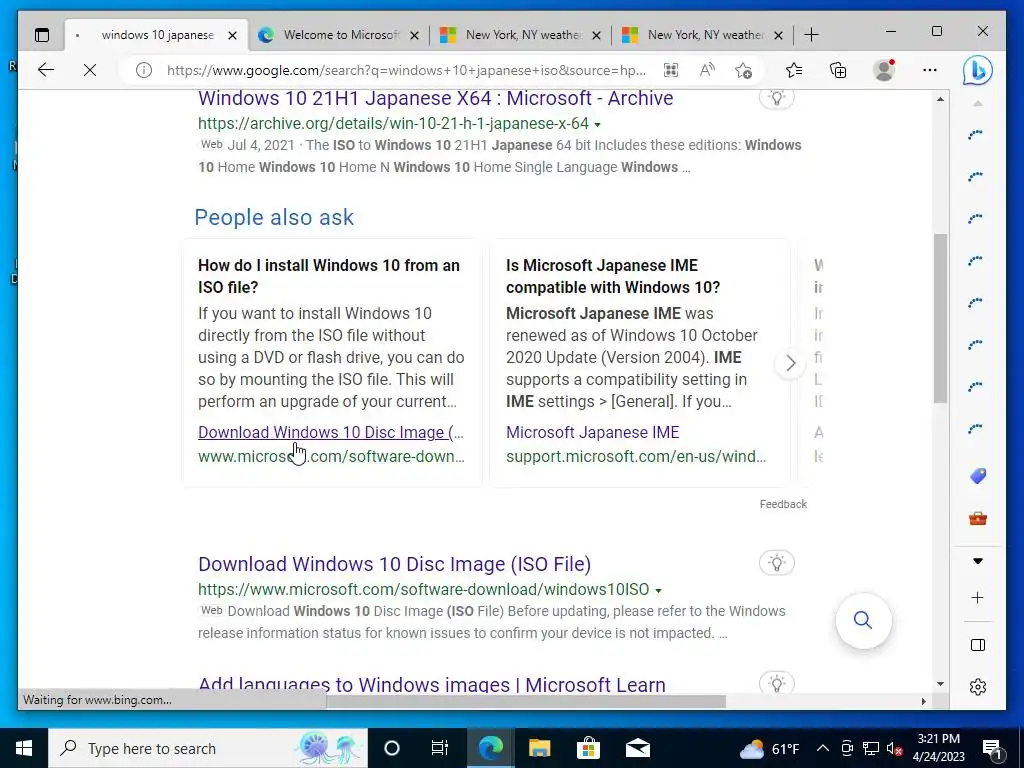Open the Tools briefcase sidebar icon
Image resolution: width=1024 pixels, height=768 pixels.
pyautogui.click(x=978, y=519)
